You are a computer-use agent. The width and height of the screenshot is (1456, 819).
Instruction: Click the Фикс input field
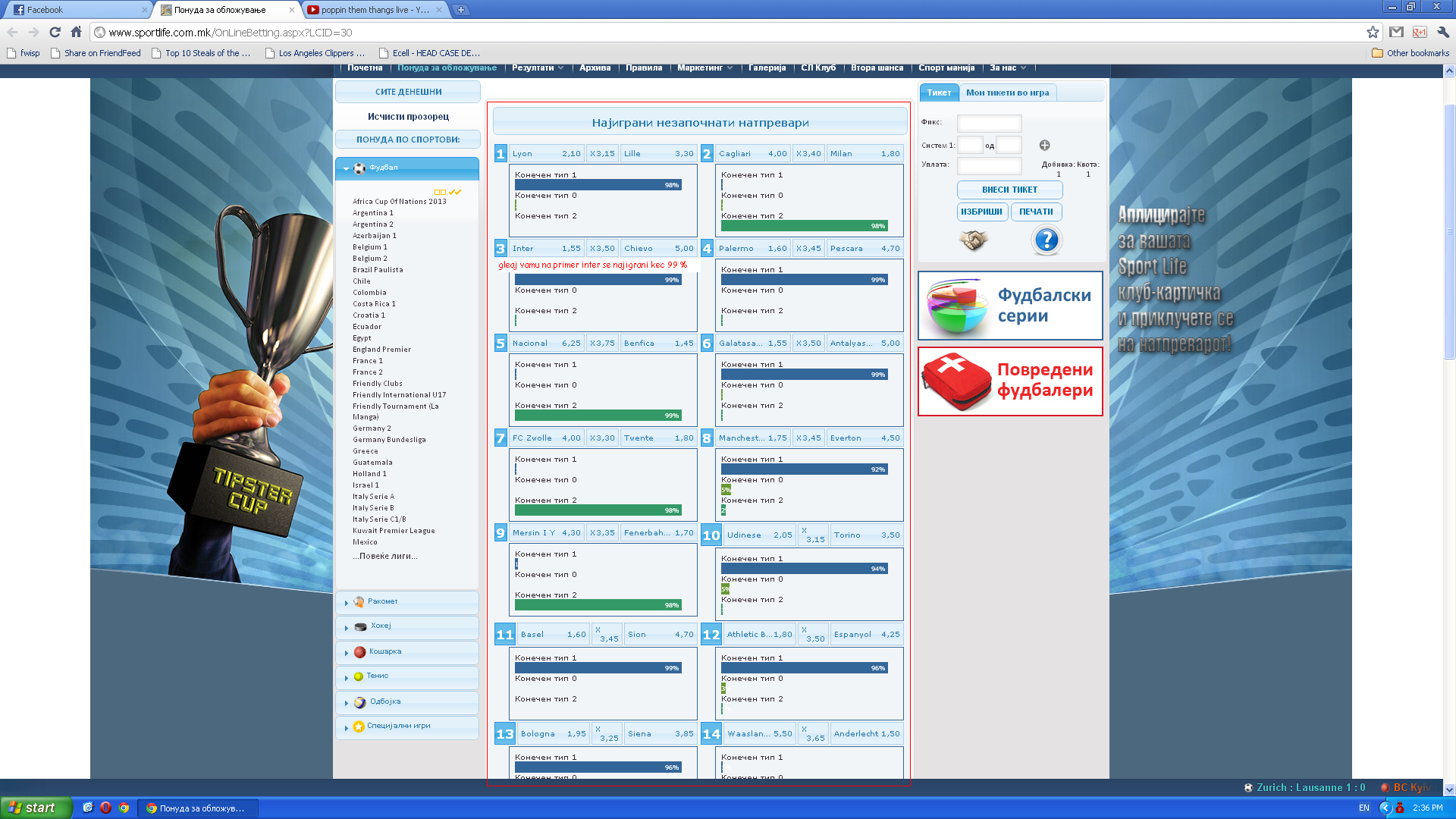[x=989, y=123]
